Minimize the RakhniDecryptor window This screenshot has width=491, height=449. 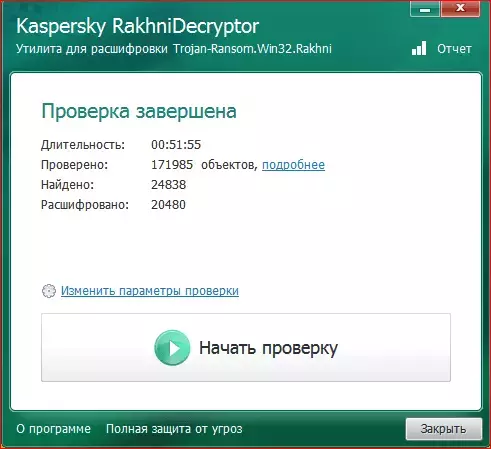pos(425,9)
